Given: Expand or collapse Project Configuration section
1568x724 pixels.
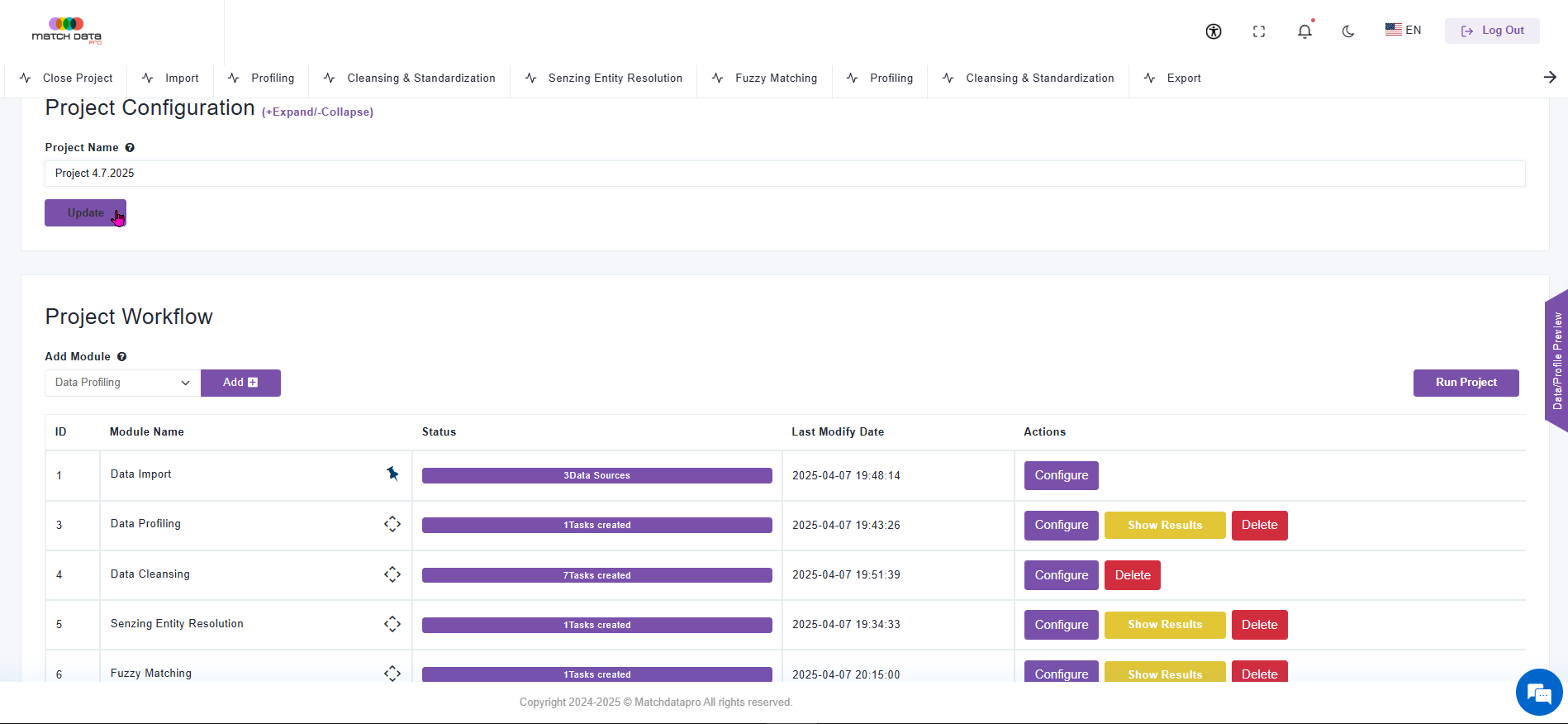Looking at the screenshot, I should pos(317,112).
